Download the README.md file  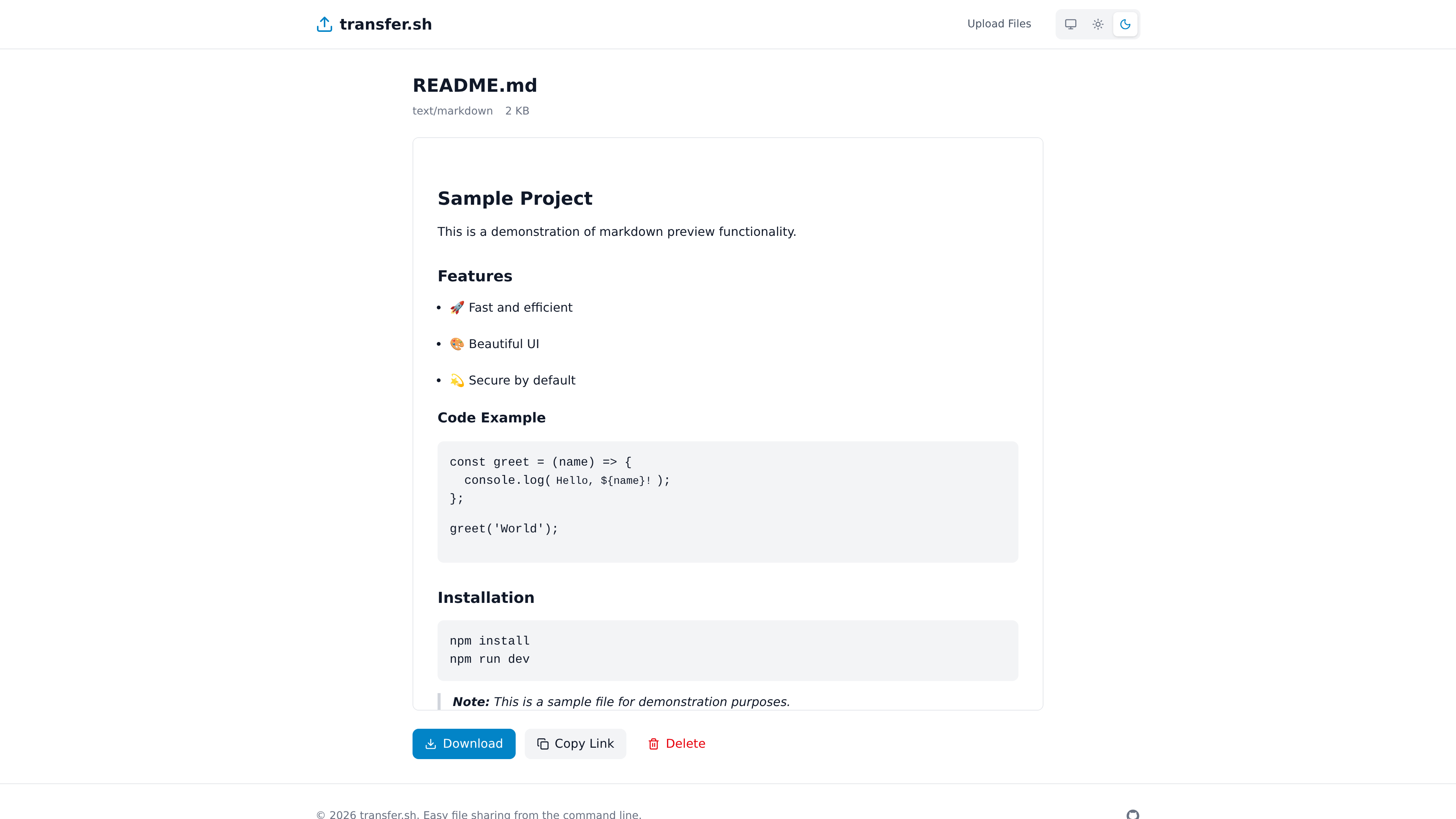(x=463, y=743)
